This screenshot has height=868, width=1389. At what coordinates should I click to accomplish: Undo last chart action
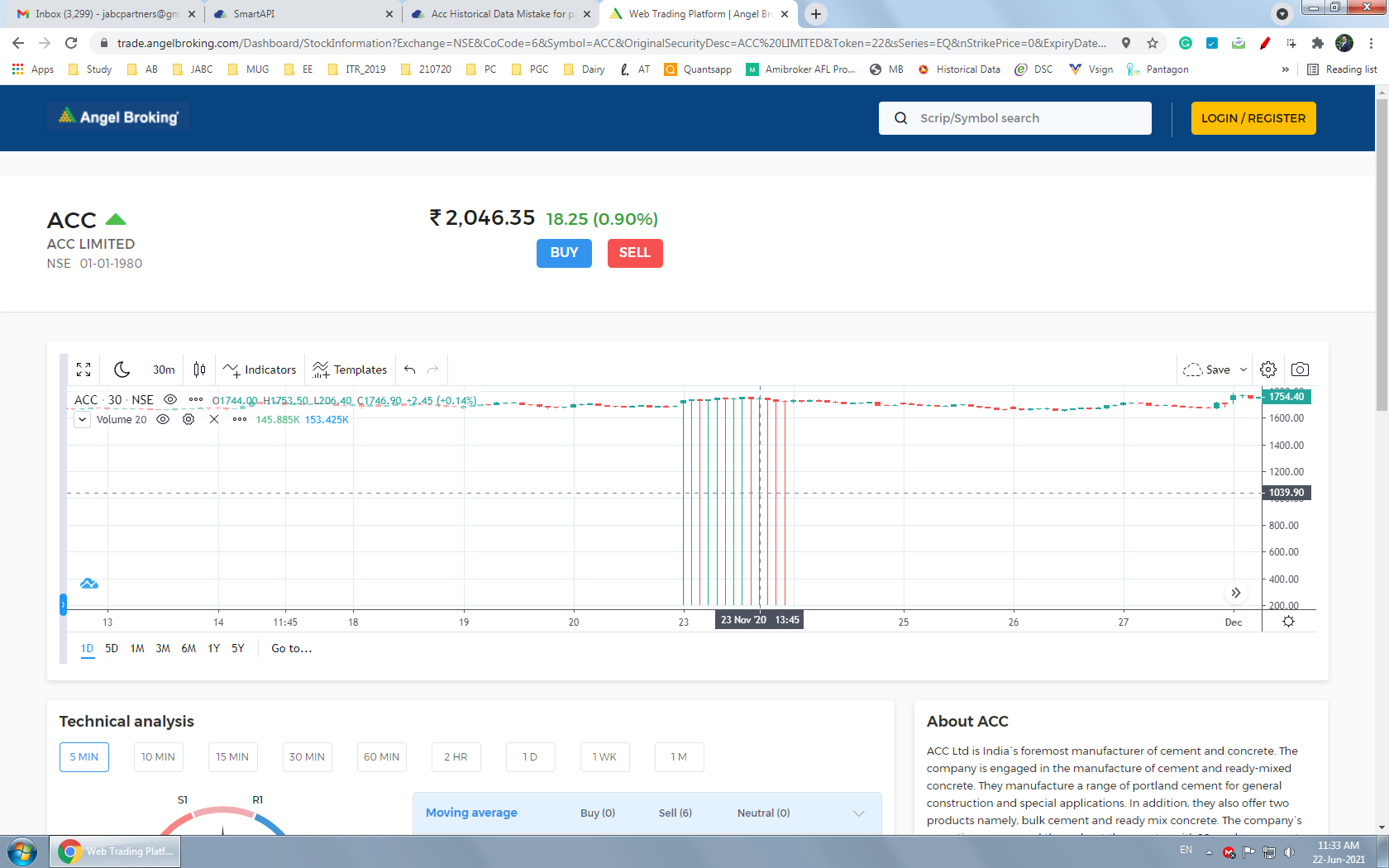tap(410, 370)
